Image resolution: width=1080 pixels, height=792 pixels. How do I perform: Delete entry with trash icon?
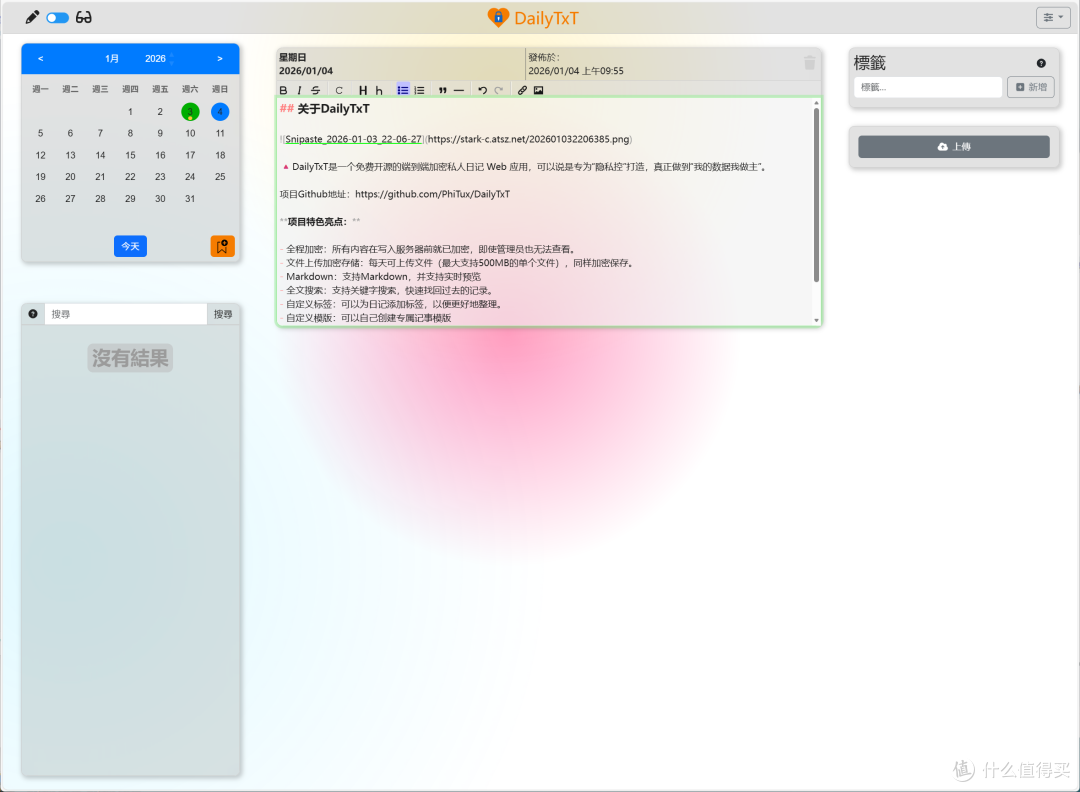tap(809, 63)
